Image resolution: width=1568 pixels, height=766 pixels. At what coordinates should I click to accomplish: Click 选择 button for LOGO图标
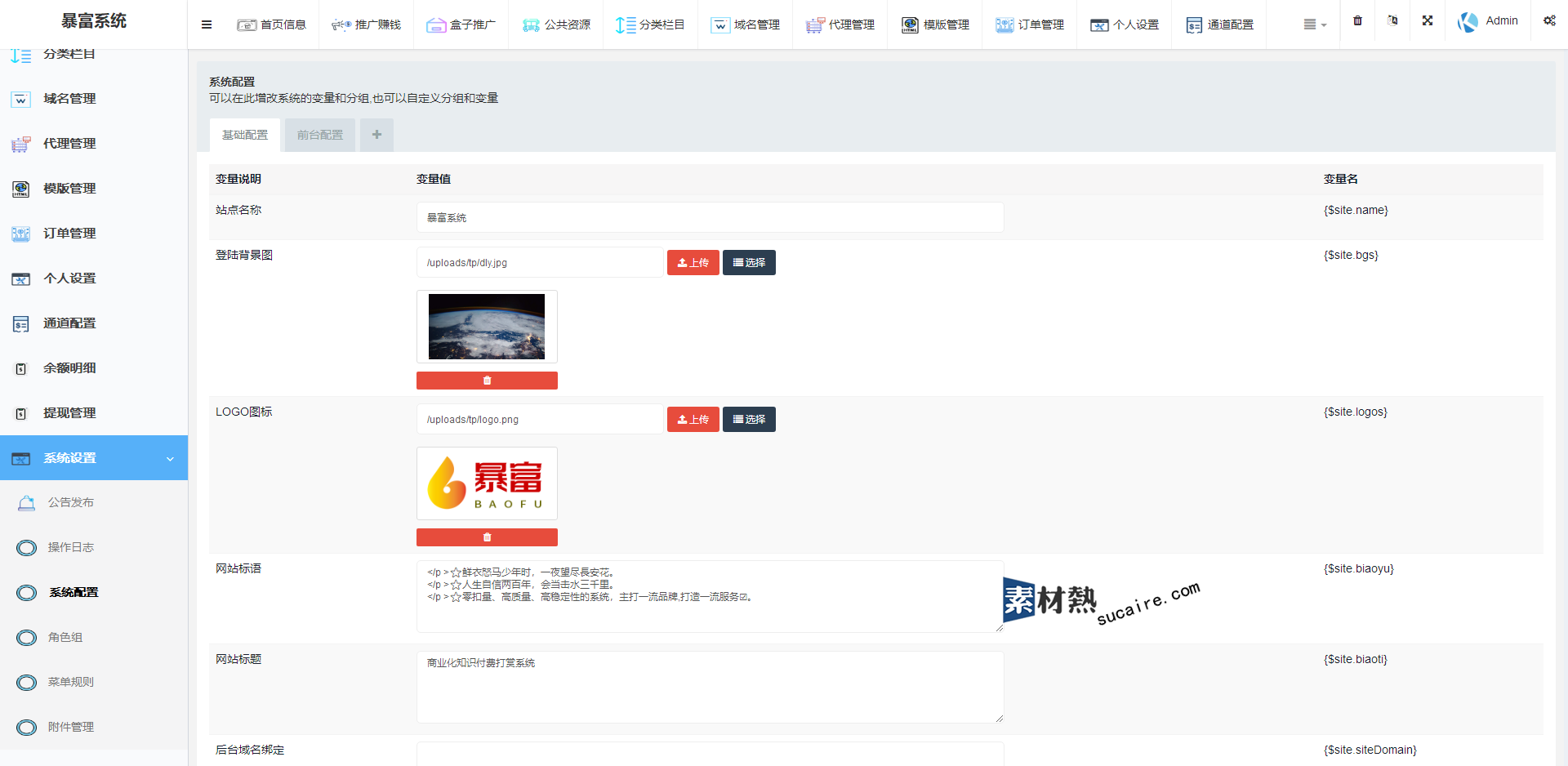(x=749, y=420)
